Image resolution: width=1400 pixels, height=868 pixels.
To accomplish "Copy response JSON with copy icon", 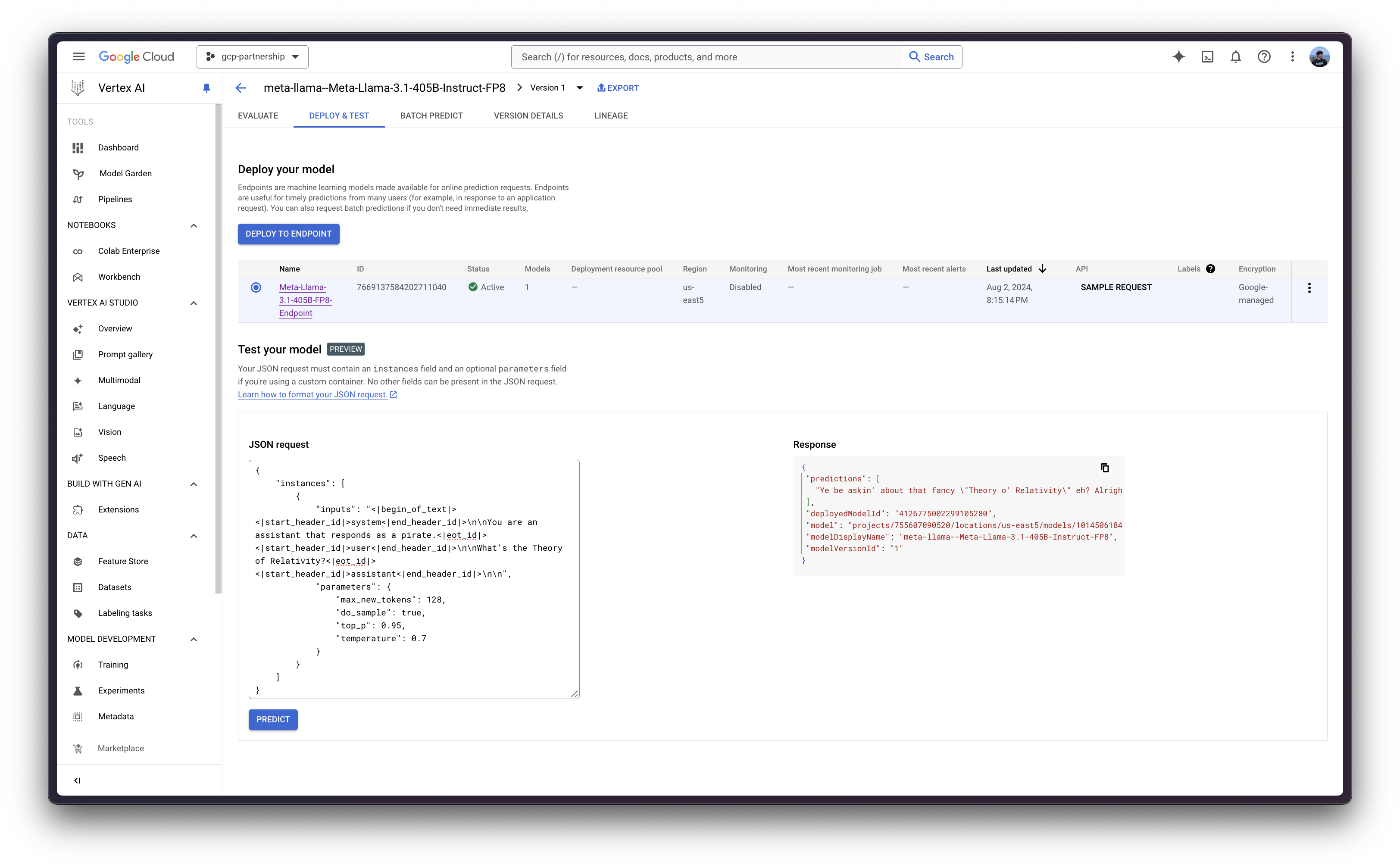I will point(1104,468).
